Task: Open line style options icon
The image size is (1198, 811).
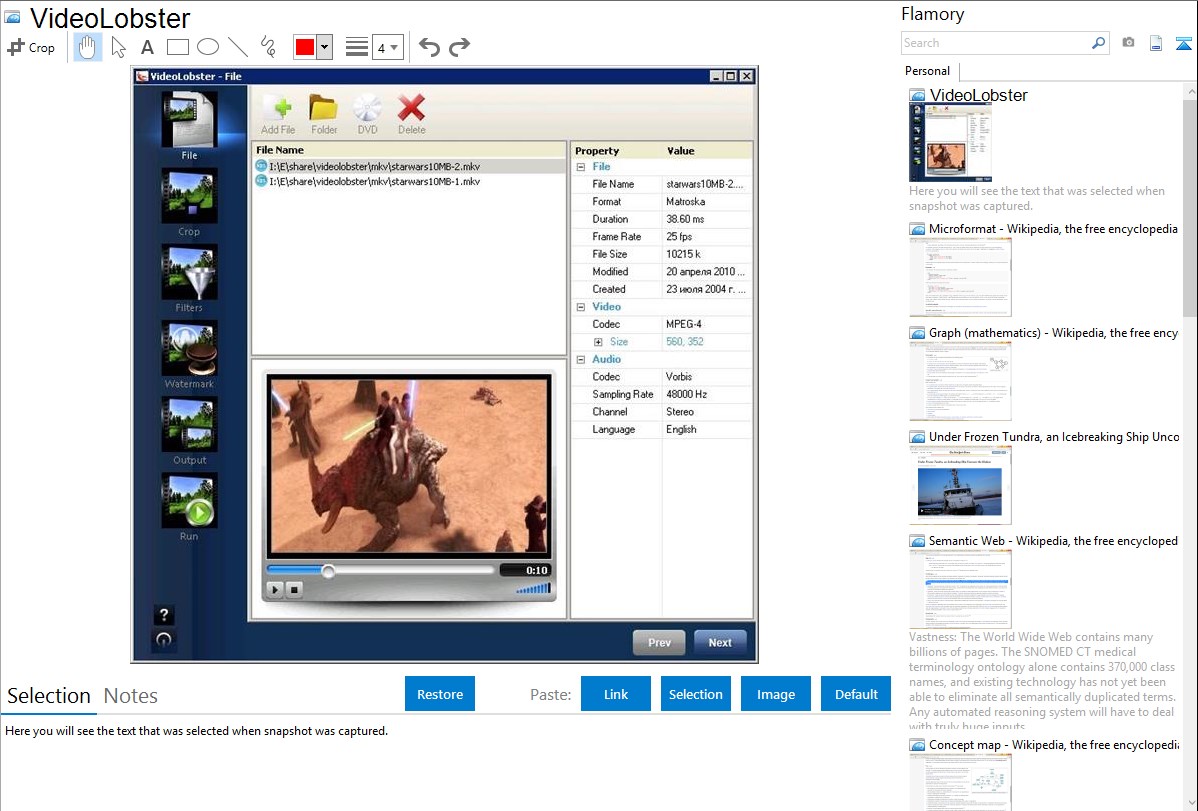Action: 357,47
